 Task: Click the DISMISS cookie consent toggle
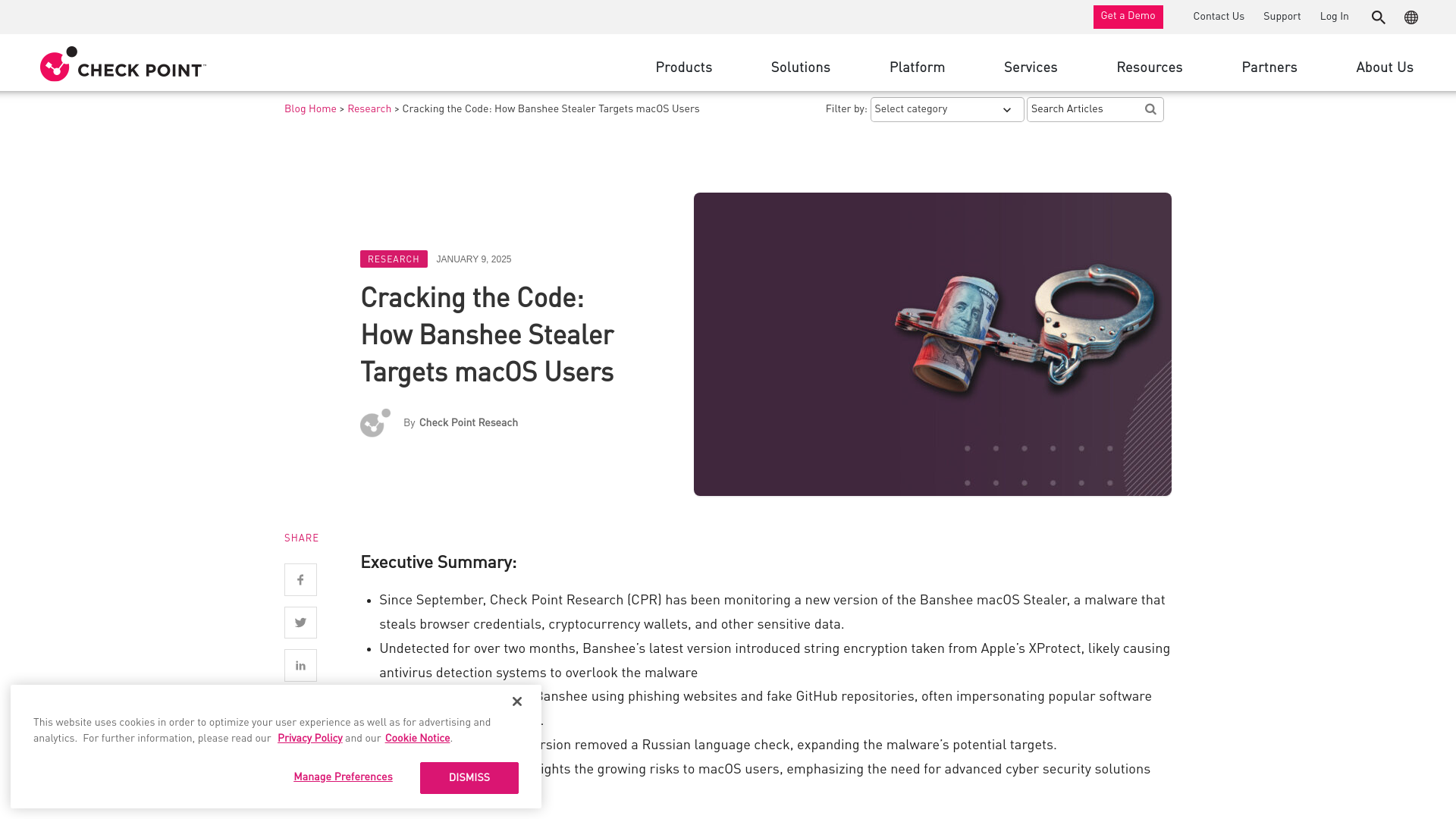(x=468, y=778)
